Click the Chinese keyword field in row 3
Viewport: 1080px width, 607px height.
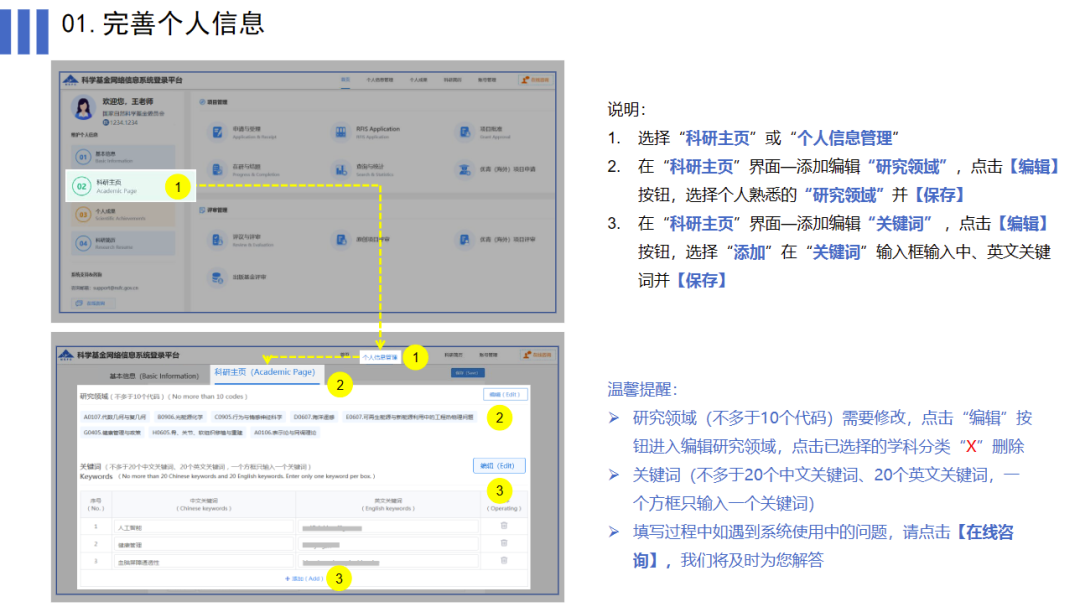coord(204,562)
